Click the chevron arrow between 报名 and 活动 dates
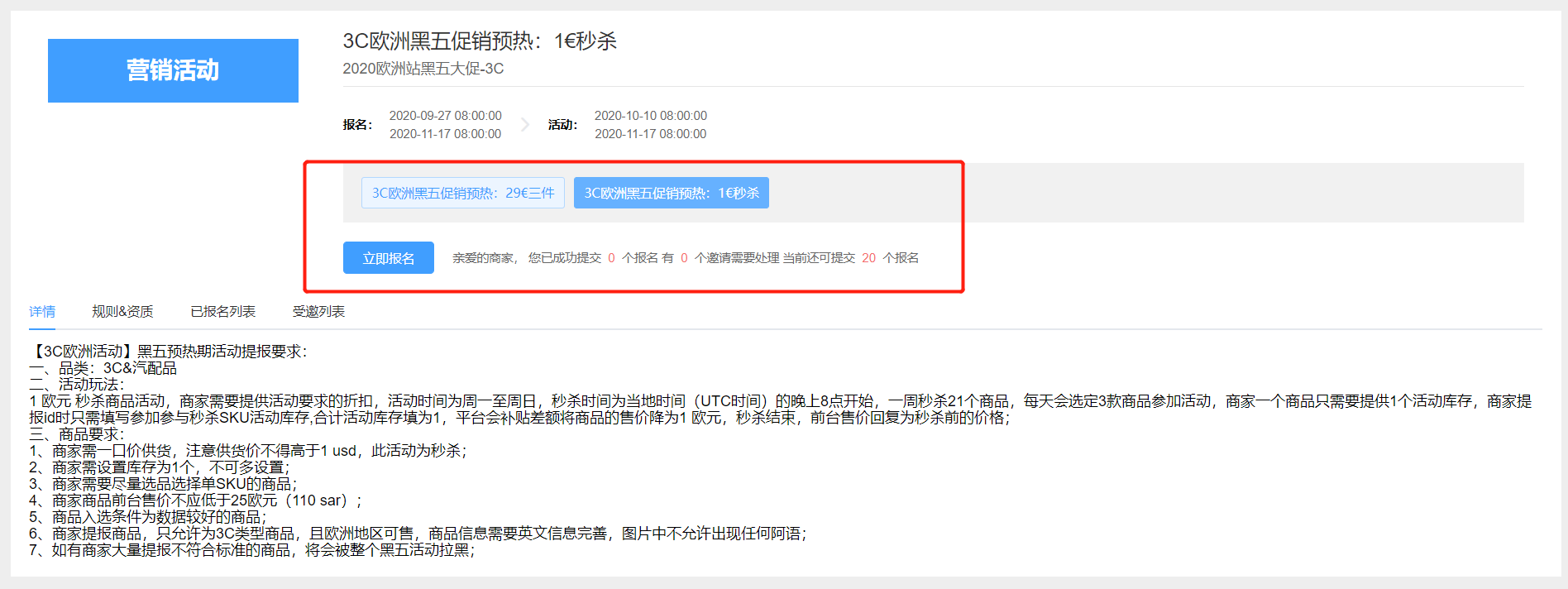This screenshot has width=1568, height=589. click(x=525, y=125)
